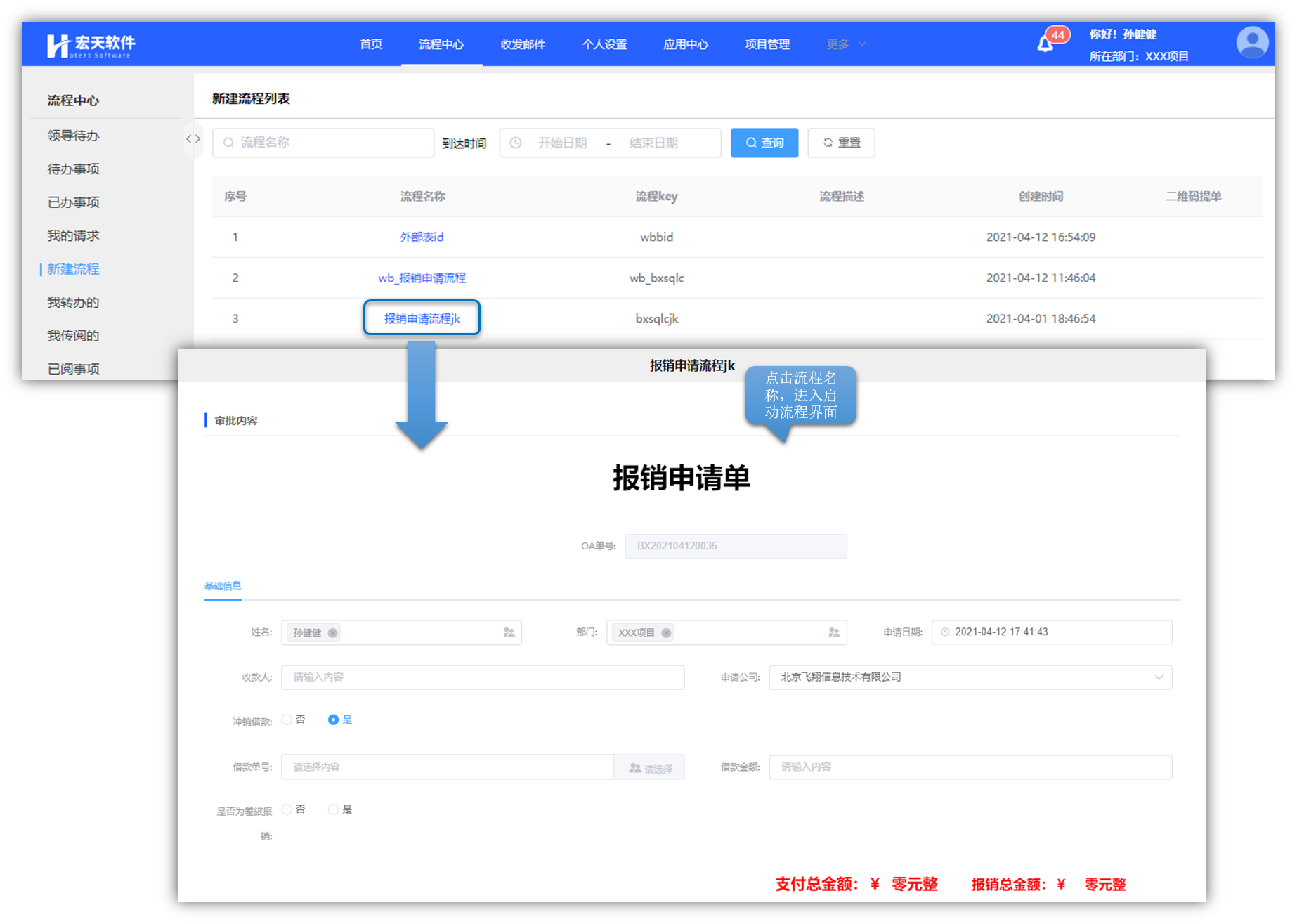Click the timestamp 2021-04-12 11:46:04

pos(1041,278)
